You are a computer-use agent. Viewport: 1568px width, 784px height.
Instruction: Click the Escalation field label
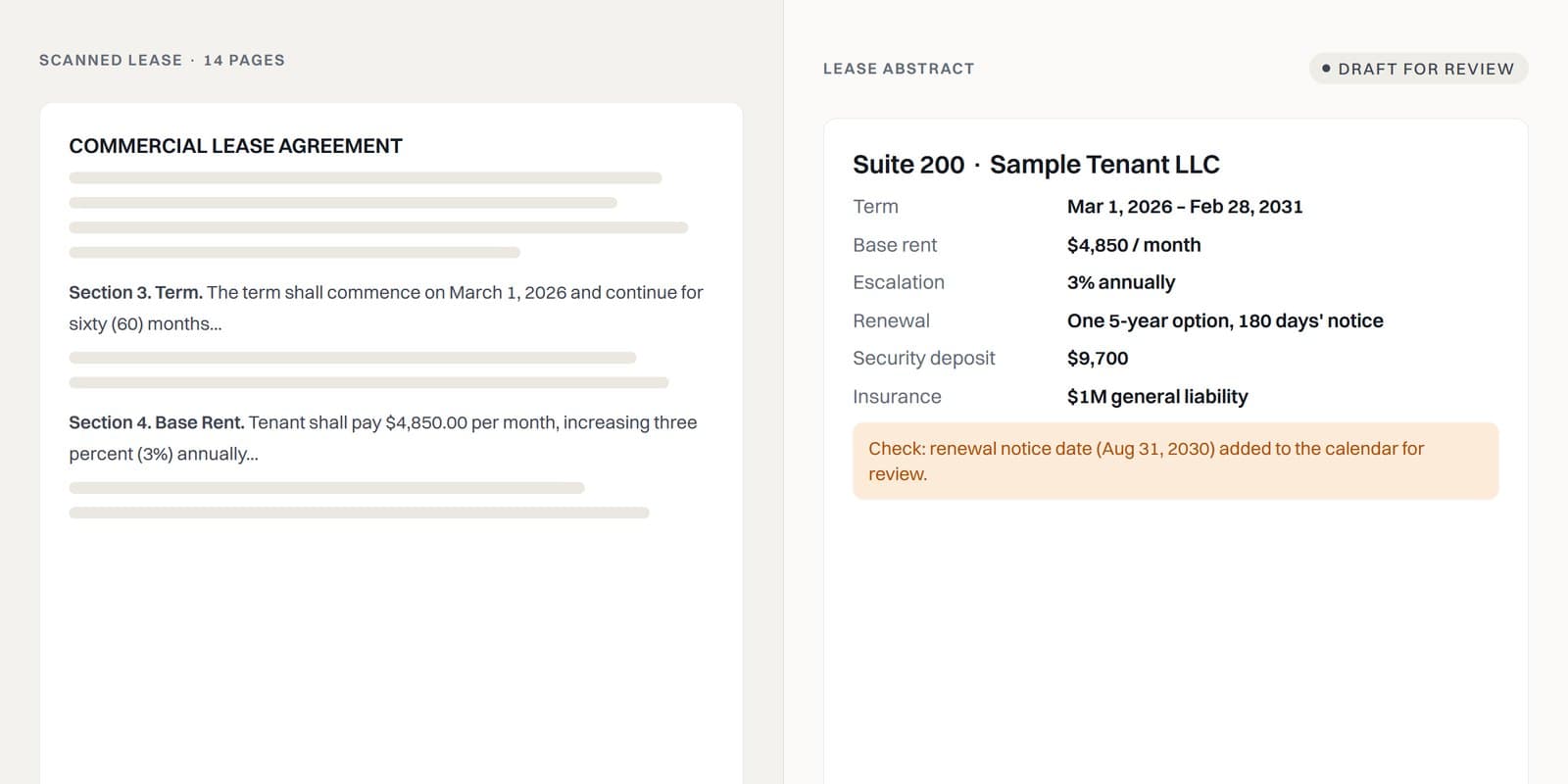[899, 282]
